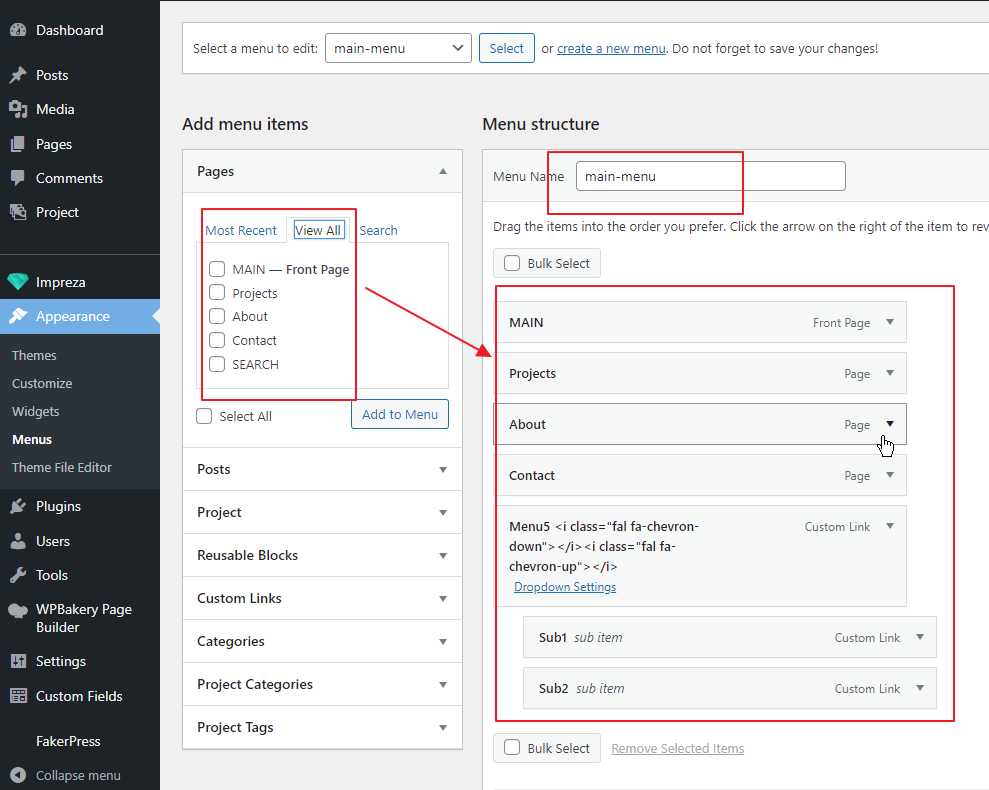This screenshot has width=989, height=790.
Task: Click the Tools wrench icon
Action: pyautogui.click(x=18, y=575)
